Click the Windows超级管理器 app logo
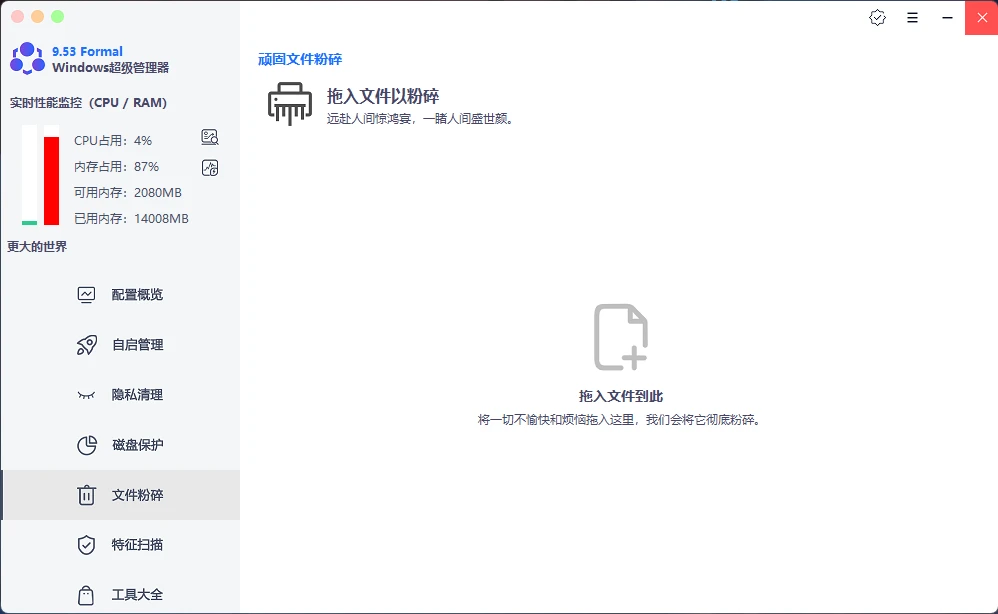The height and width of the screenshot is (614, 998). [24, 58]
